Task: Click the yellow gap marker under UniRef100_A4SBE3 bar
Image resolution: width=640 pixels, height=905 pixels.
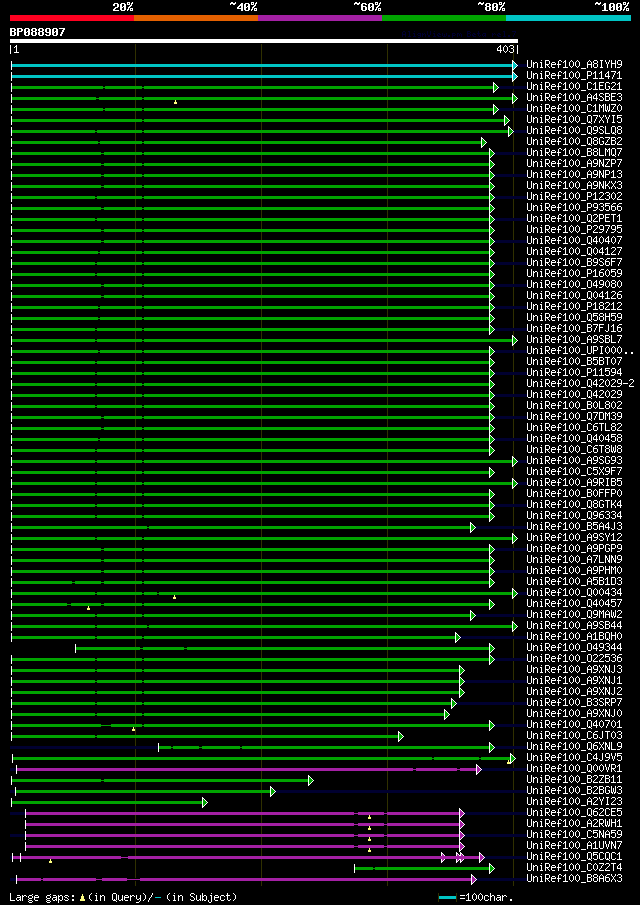Action: coord(175,102)
